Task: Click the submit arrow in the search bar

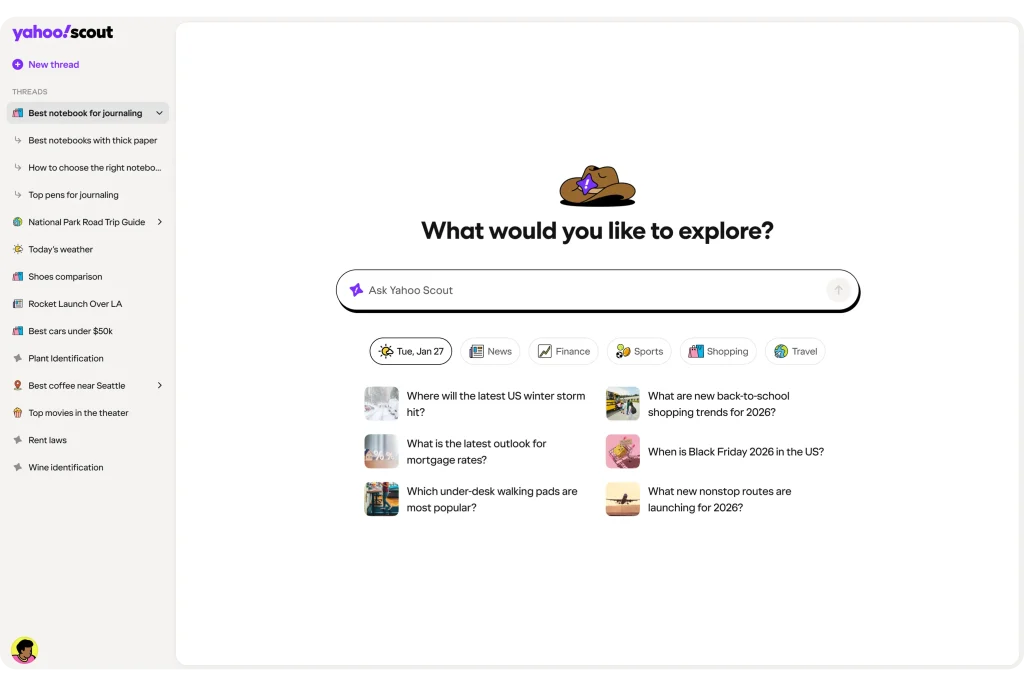Action: coord(838,290)
